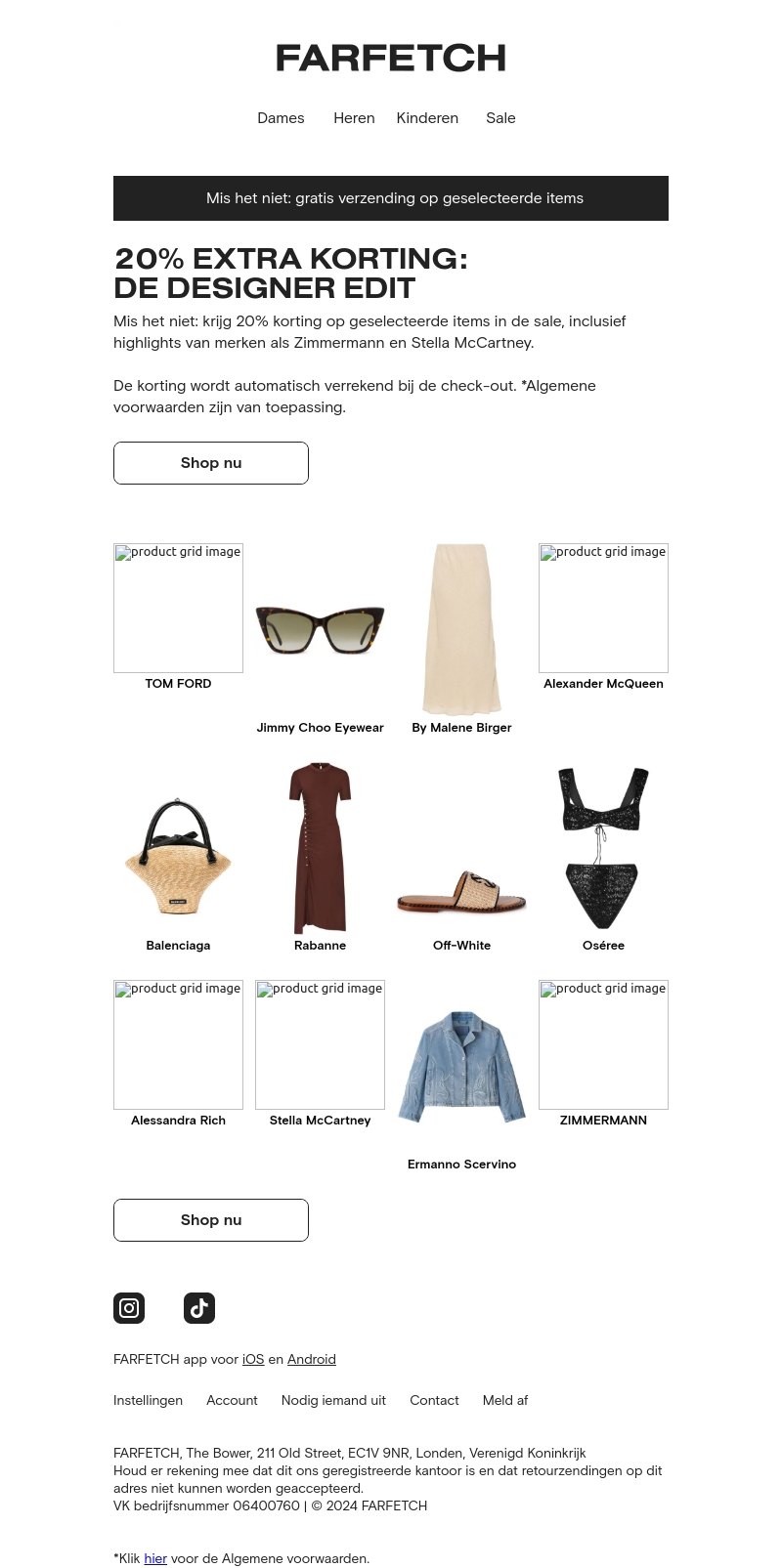Open the Oséree black bikini image
This screenshot has width=782, height=1568.
[x=603, y=848]
